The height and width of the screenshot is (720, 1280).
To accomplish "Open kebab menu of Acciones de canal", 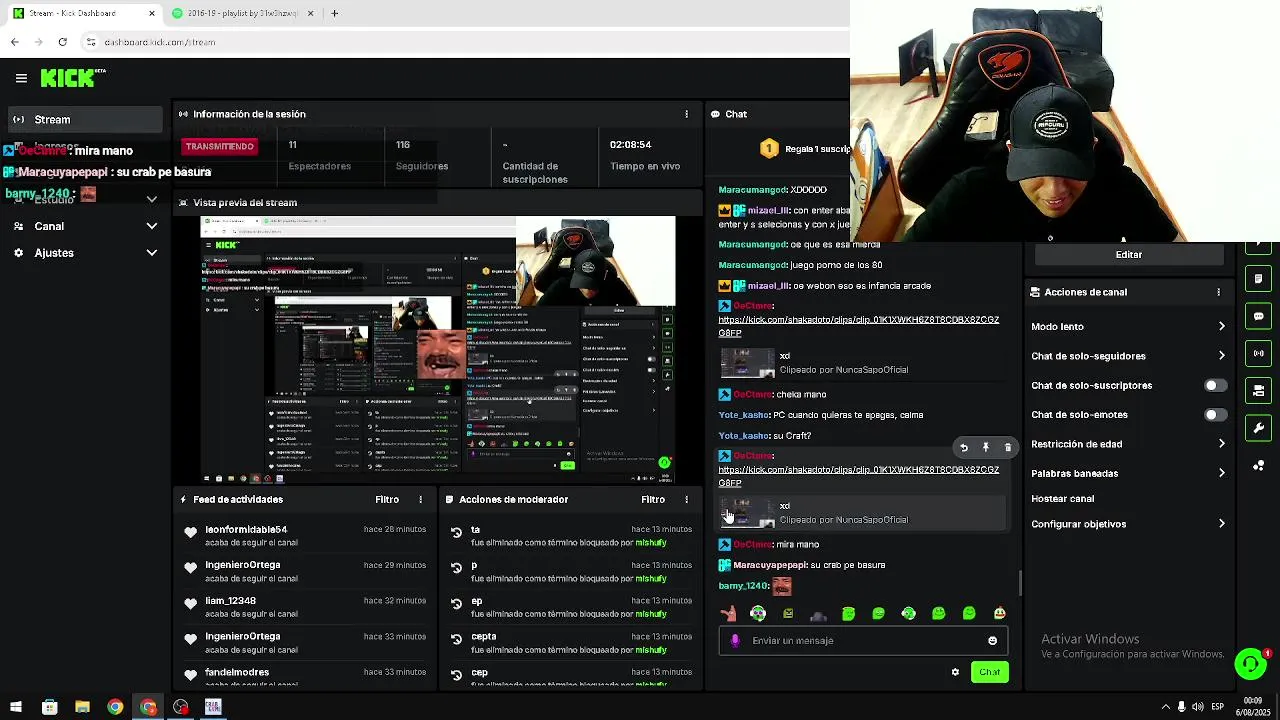I will click(x=1218, y=292).
